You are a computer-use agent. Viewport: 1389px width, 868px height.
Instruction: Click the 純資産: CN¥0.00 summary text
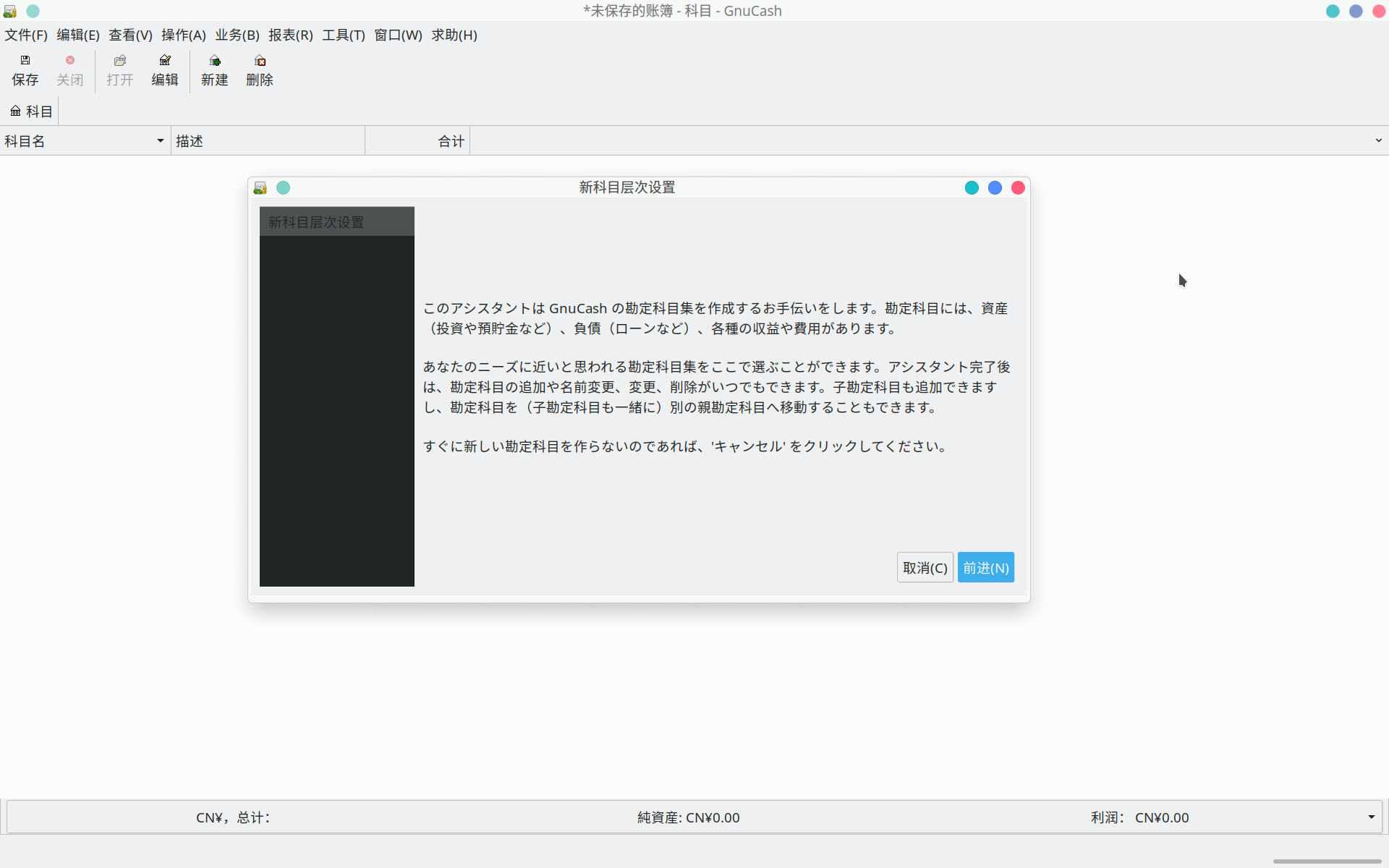click(688, 817)
